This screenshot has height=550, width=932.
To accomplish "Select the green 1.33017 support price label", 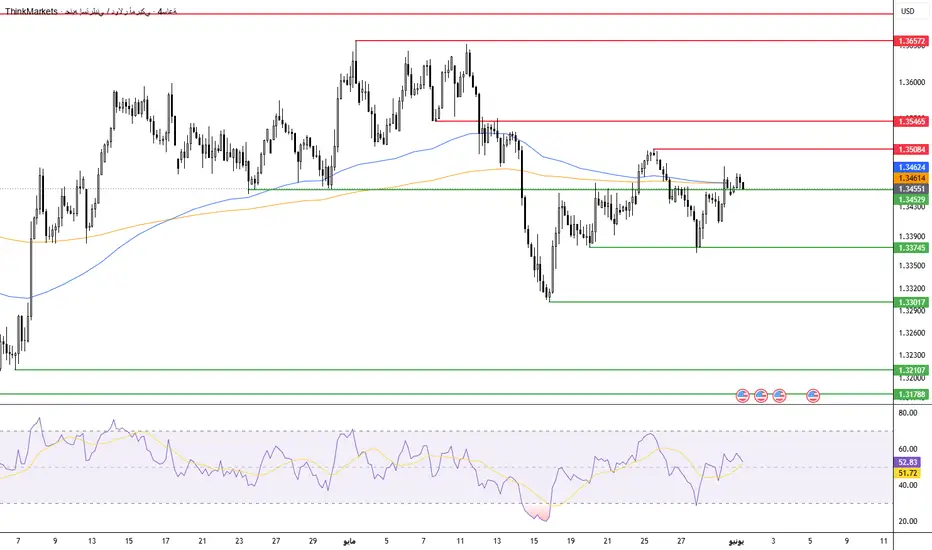I will [x=911, y=303].
